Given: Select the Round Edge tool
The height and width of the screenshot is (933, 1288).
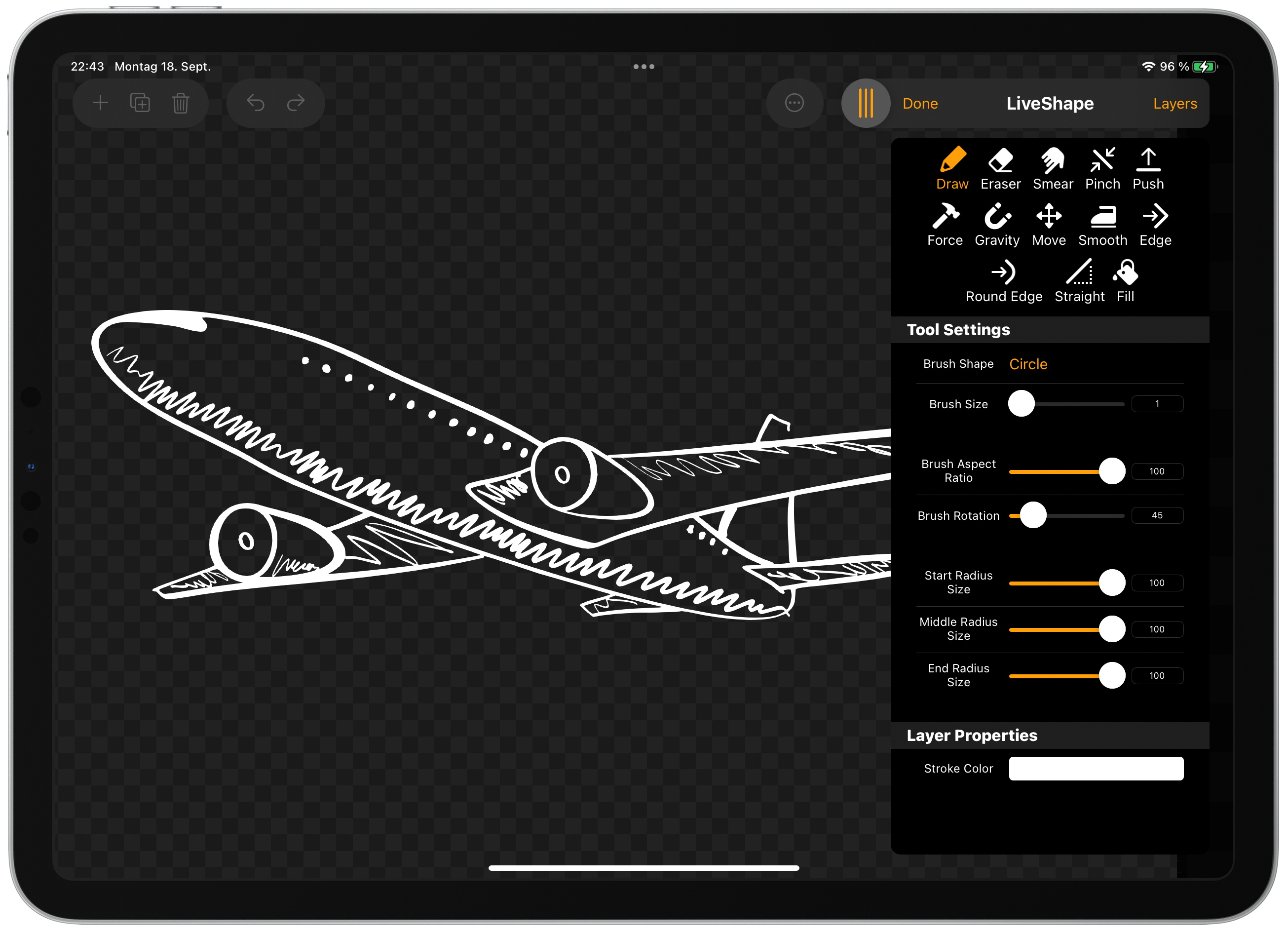Looking at the screenshot, I should pyautogui.click(x=1003, y=281).
